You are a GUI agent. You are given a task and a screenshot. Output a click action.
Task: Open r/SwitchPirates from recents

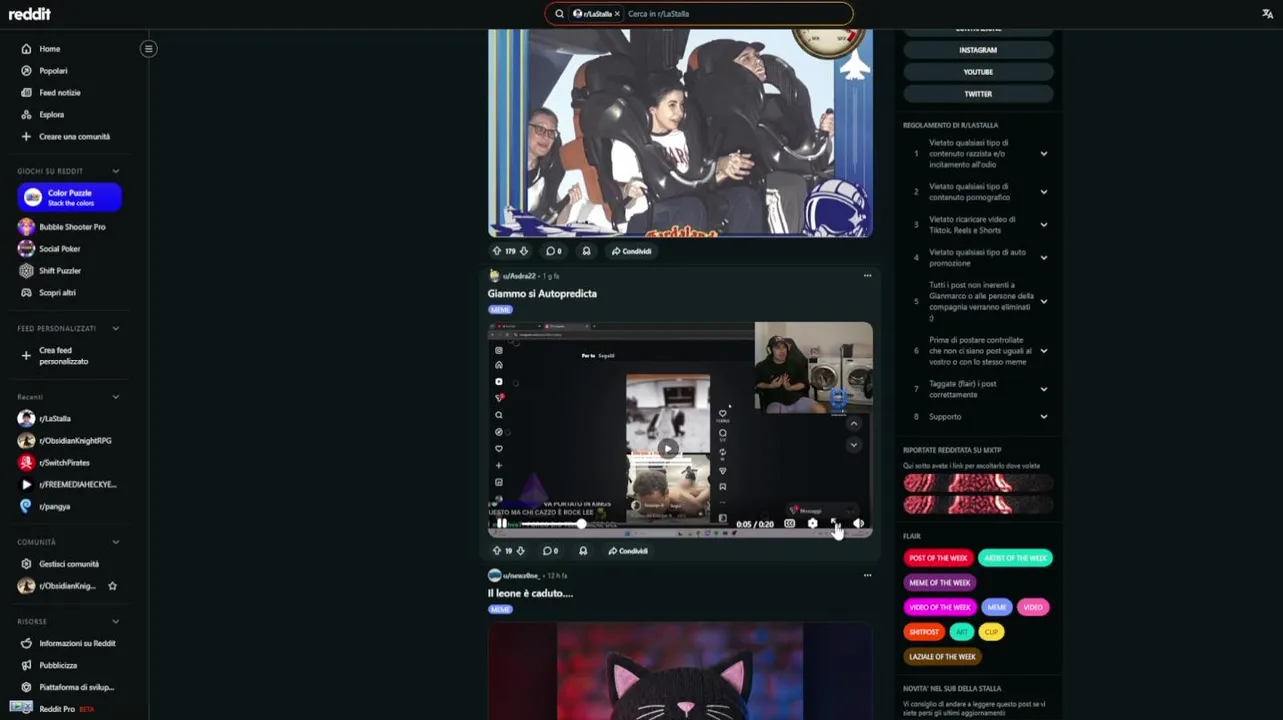[66, 463]
